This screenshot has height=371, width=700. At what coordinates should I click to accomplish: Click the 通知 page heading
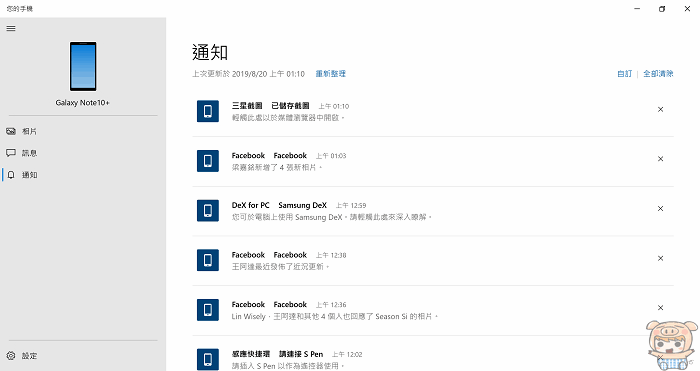point(210,53)
